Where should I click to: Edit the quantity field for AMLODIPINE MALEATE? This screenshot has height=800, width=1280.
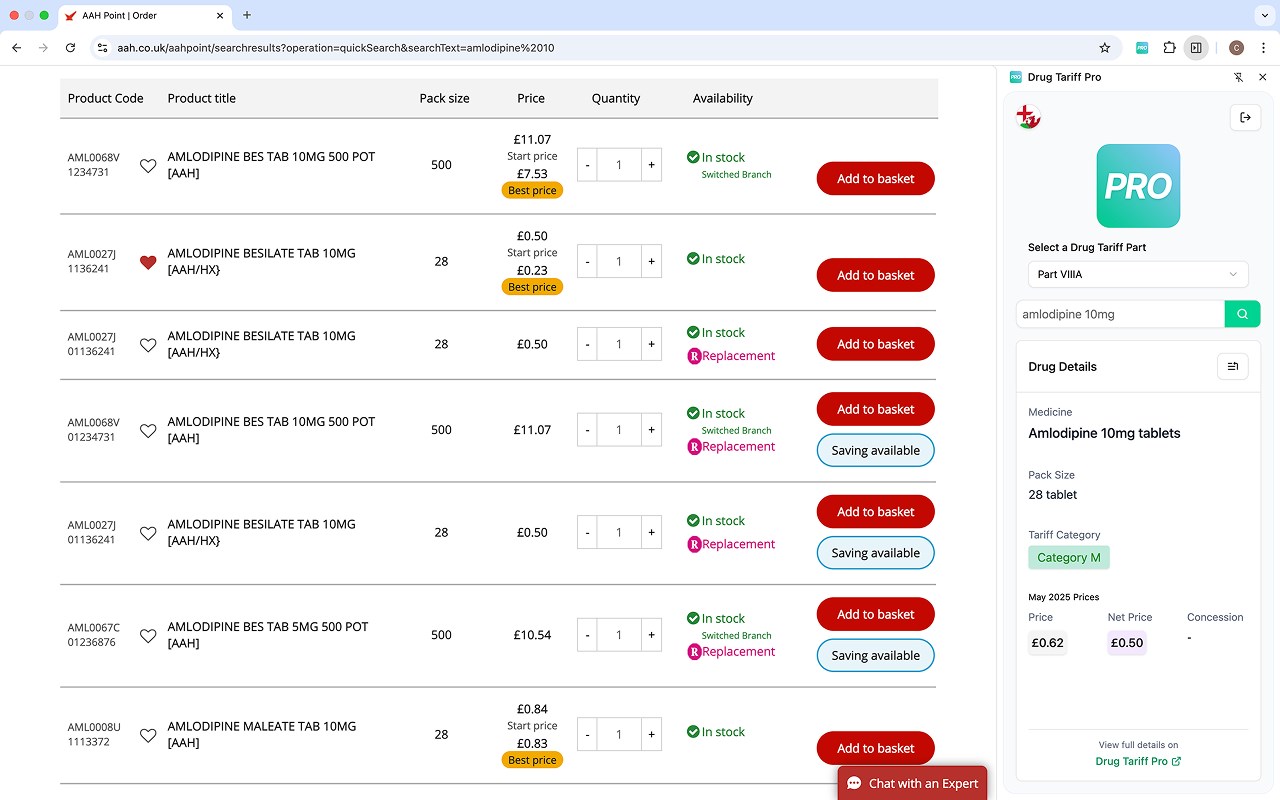619,734
